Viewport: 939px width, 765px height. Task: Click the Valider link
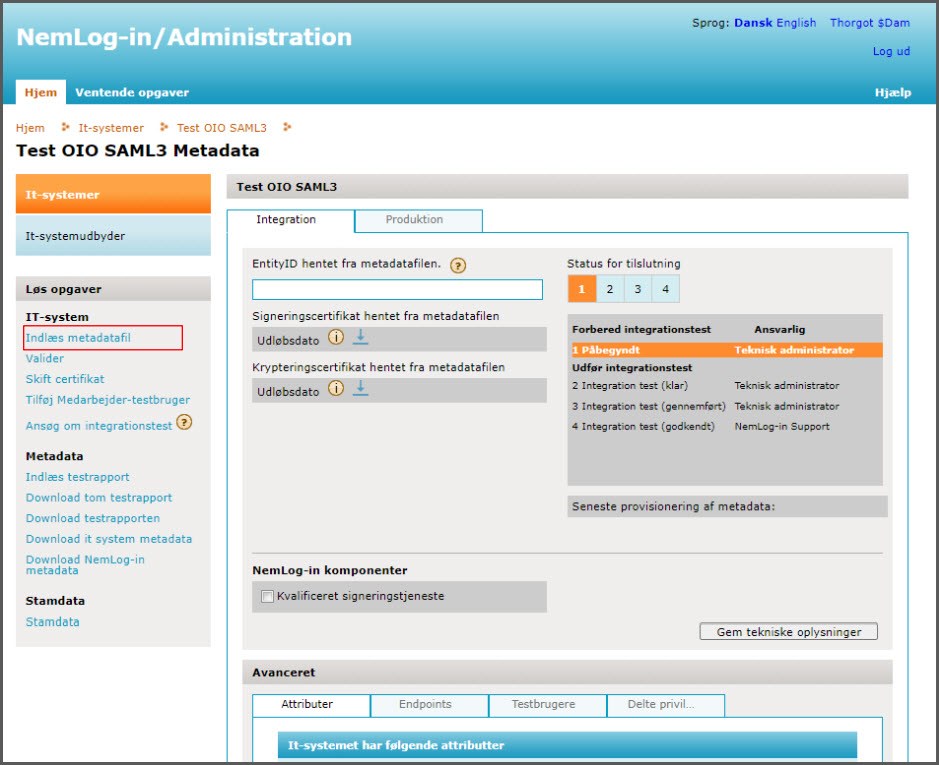coord(44,358)
